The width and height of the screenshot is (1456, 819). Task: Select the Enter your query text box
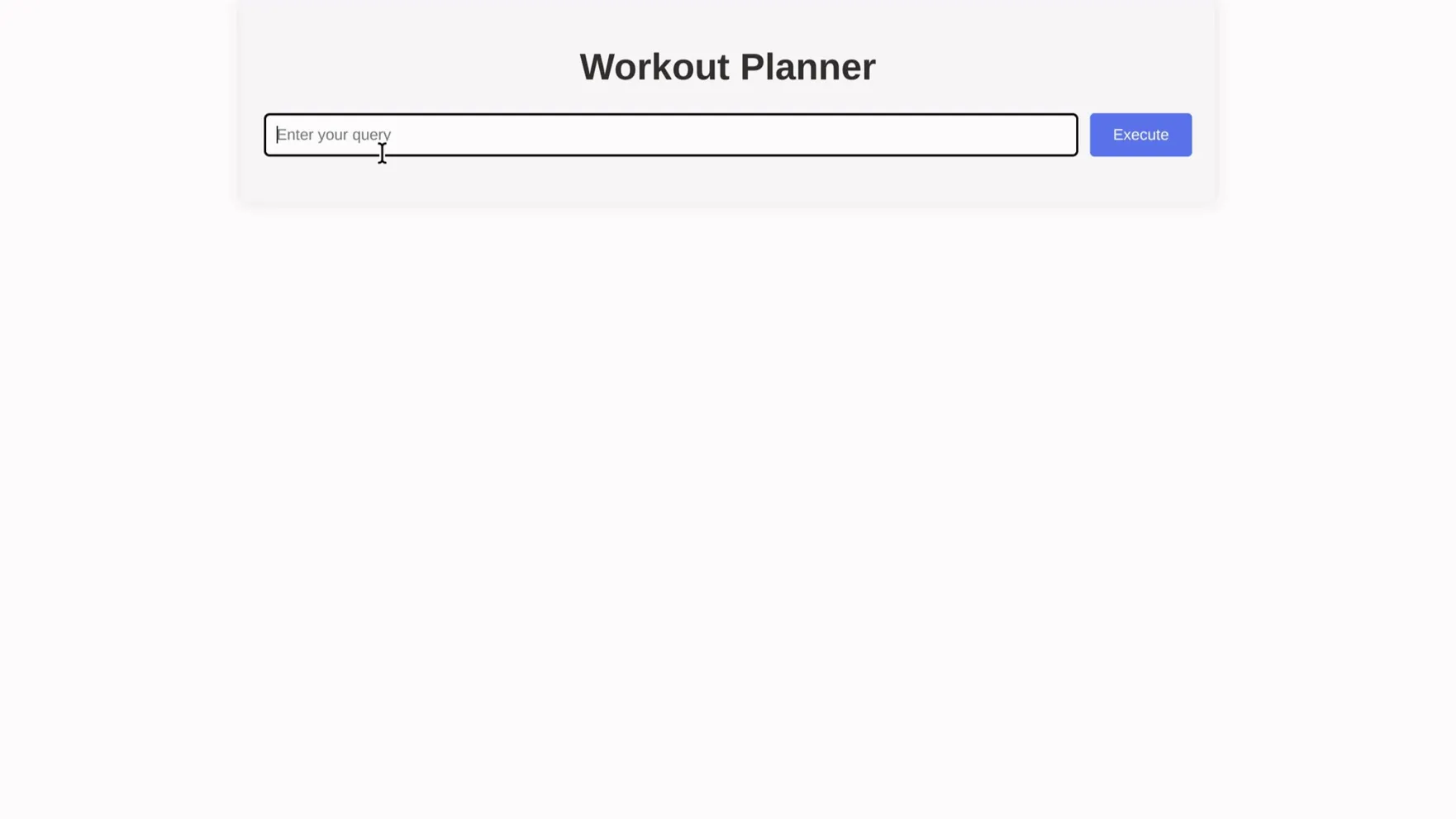(669, 134)
